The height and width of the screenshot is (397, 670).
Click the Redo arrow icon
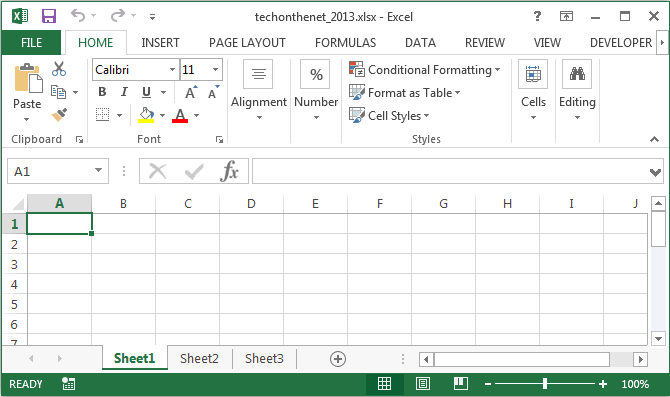118,16
